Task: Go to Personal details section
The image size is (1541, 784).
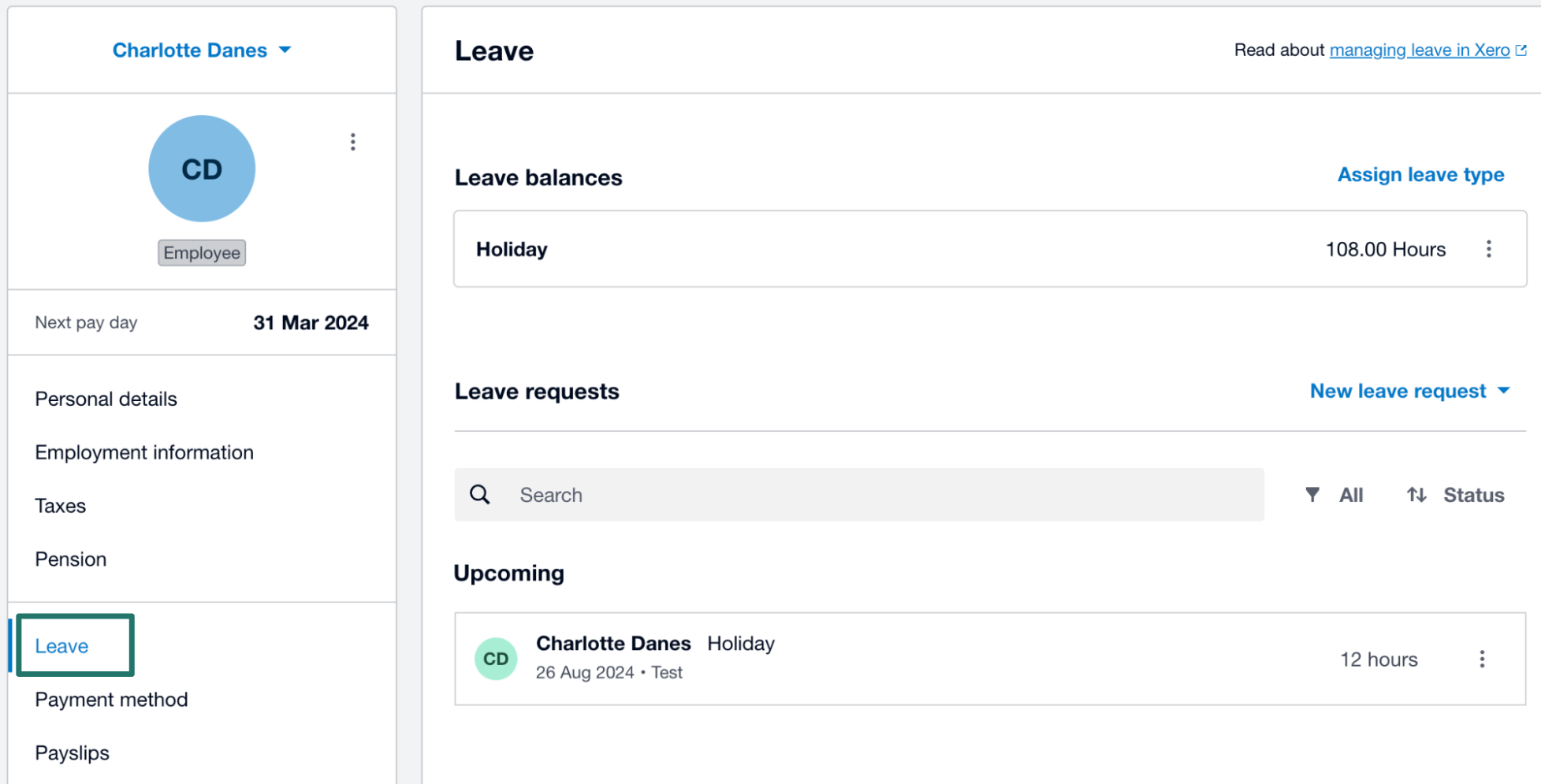Action: 106,399
